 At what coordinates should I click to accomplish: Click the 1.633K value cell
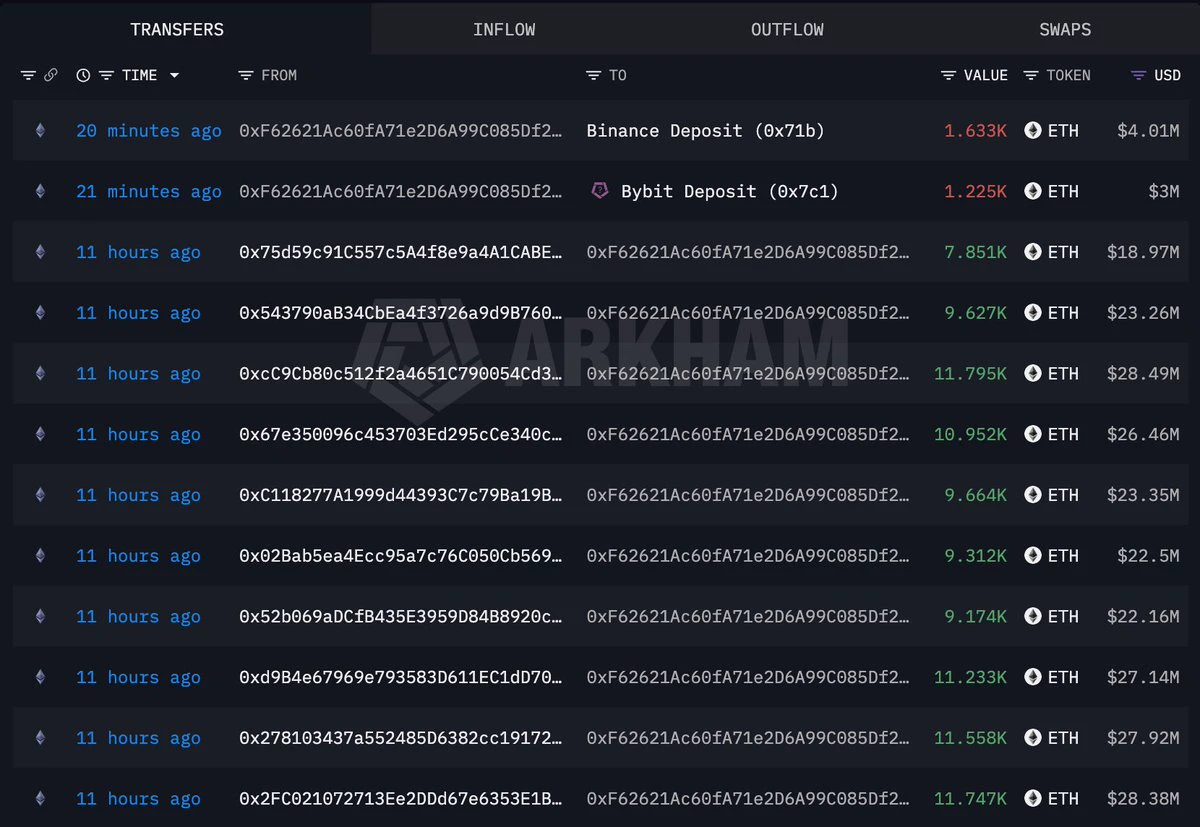pyautogui.click(x=975, y=131)
